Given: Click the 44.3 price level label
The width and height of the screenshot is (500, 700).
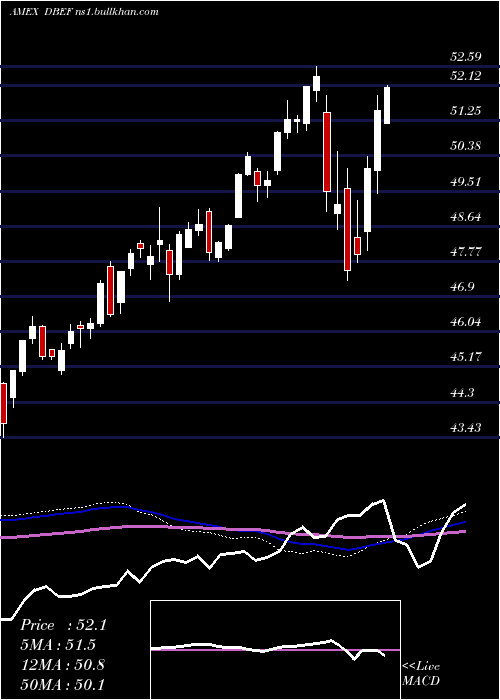Looking at the screenshot, I should [462, 393].
